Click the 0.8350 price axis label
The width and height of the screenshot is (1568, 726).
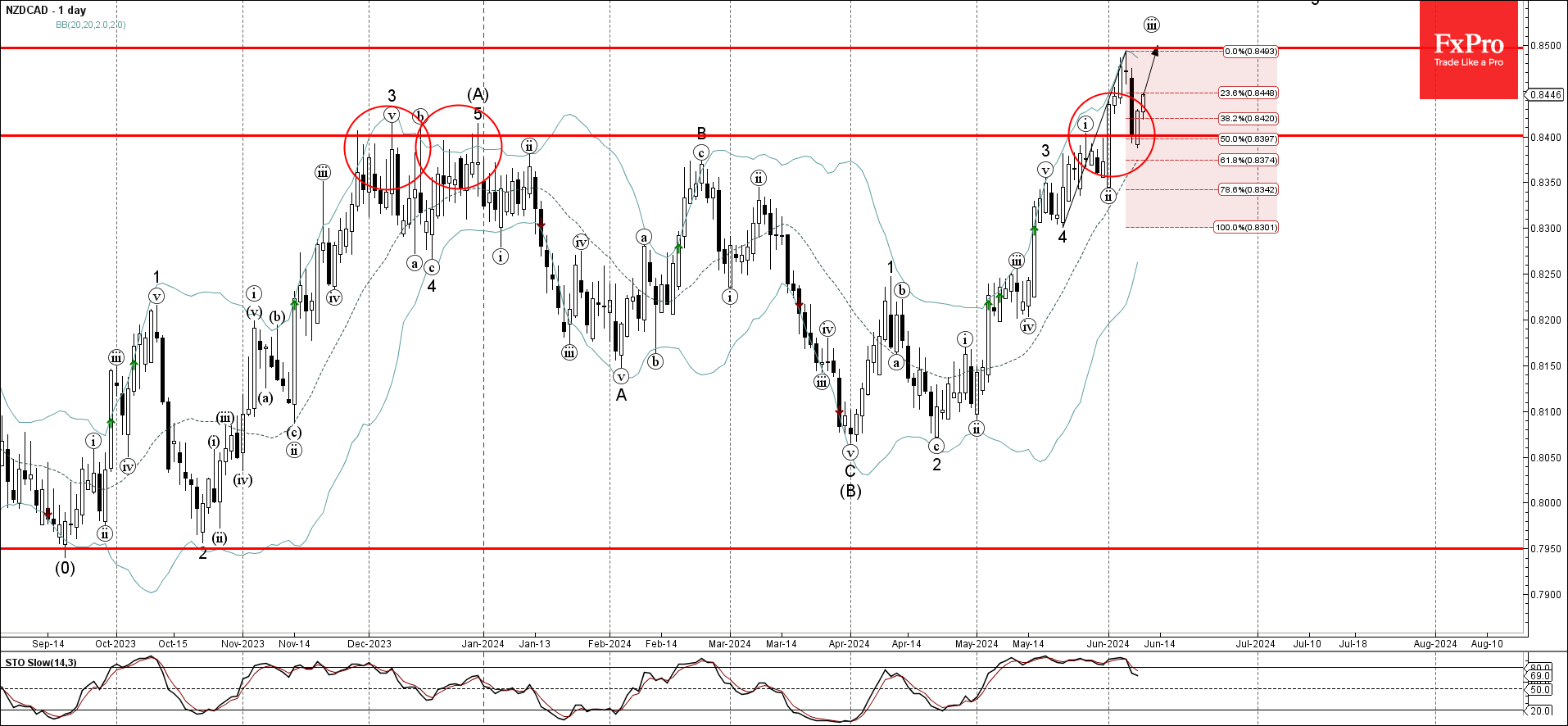click(x=1545, y=183)
